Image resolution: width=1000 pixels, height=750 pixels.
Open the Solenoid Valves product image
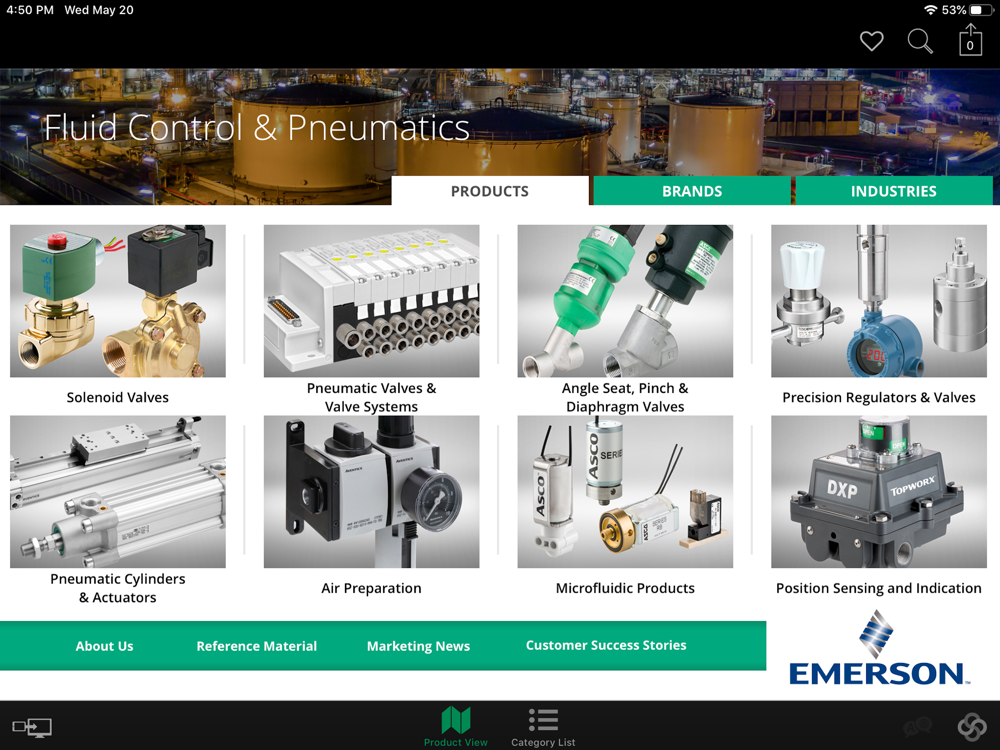pyautogui.click(x=118, y=300)
